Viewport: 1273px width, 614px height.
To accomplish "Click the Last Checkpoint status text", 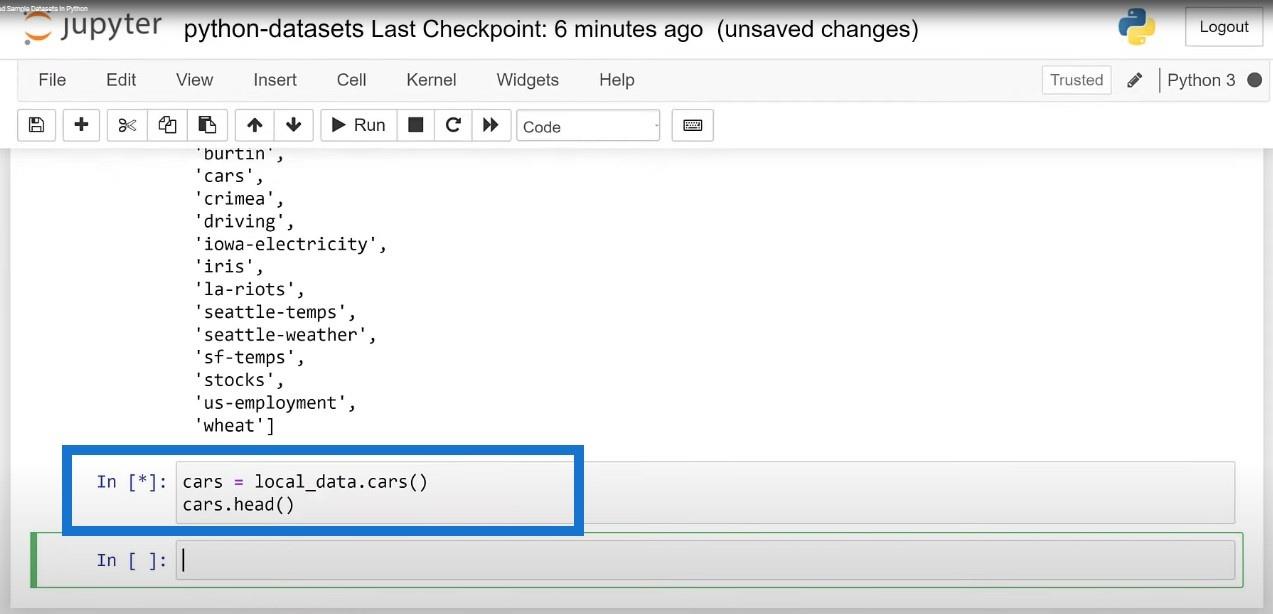I will (x=537, y=29).
